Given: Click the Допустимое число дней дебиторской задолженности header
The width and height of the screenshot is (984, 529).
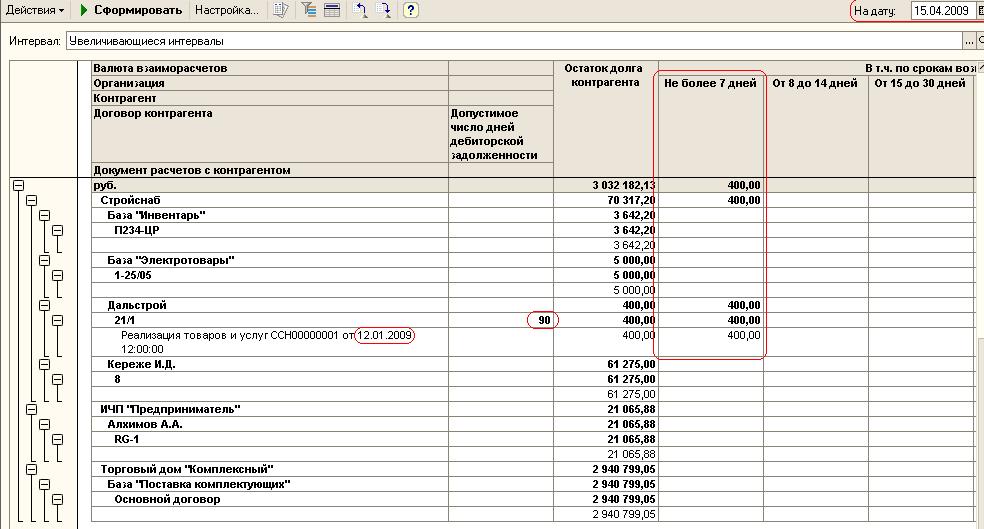Looking at the screenshot, I should tap(501, 134).
